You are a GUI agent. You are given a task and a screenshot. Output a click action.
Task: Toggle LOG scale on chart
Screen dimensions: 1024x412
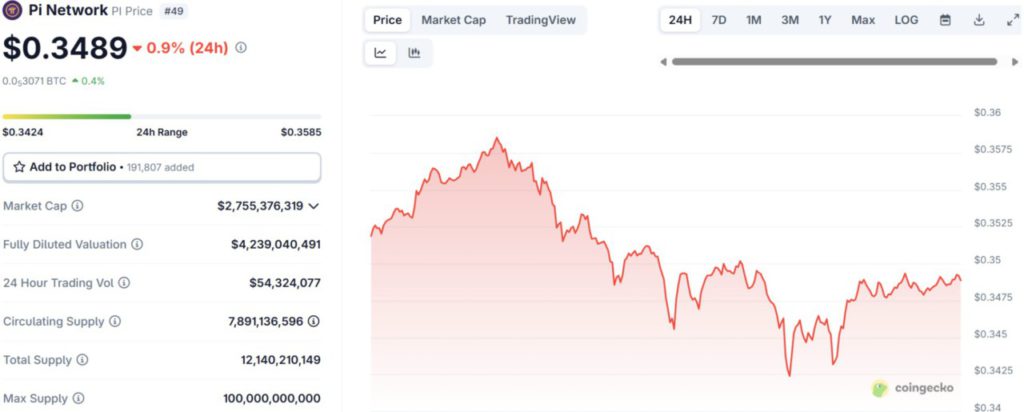(x=906, y=20)
